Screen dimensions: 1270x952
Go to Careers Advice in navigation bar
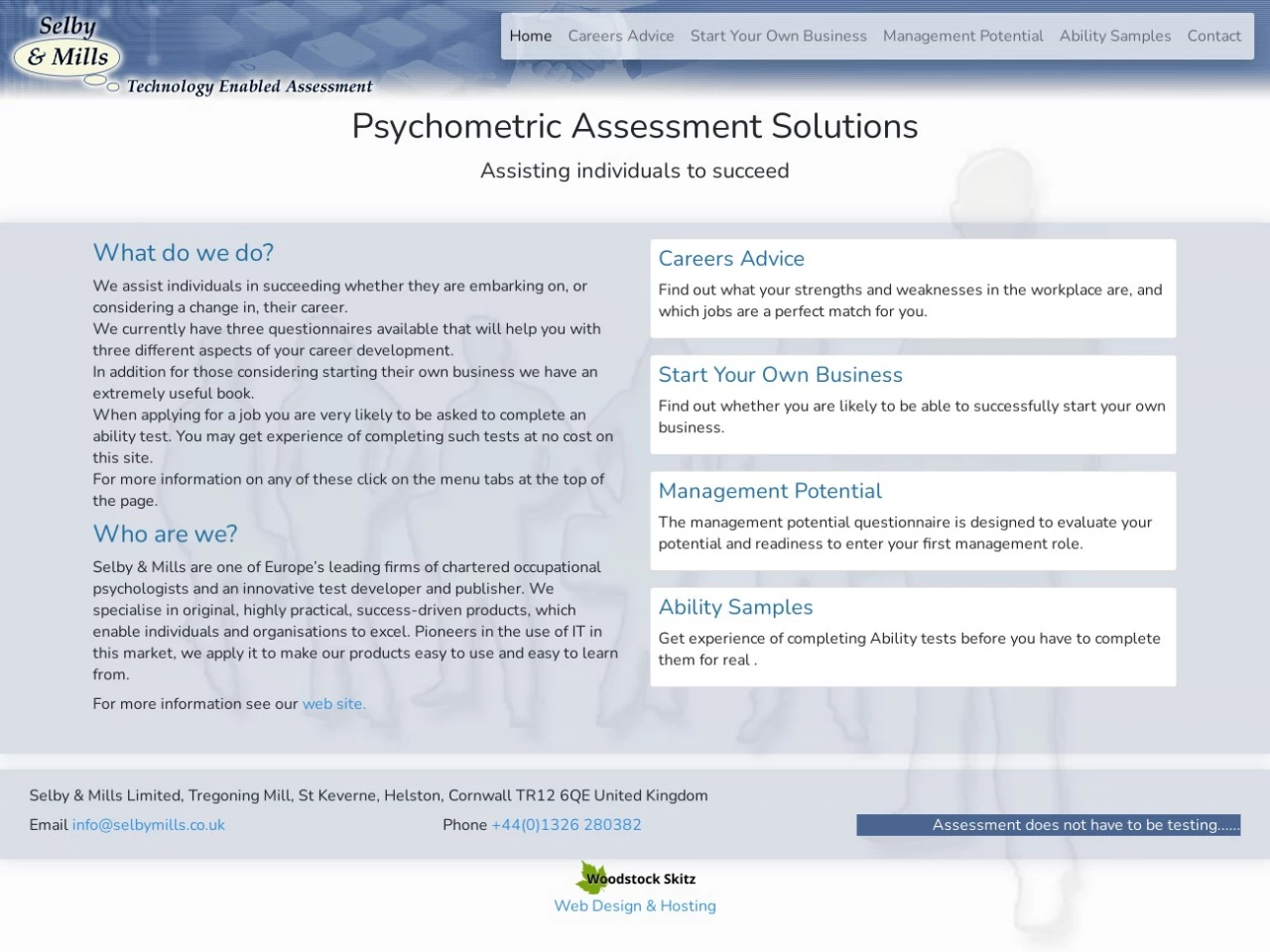coord(620,36)
